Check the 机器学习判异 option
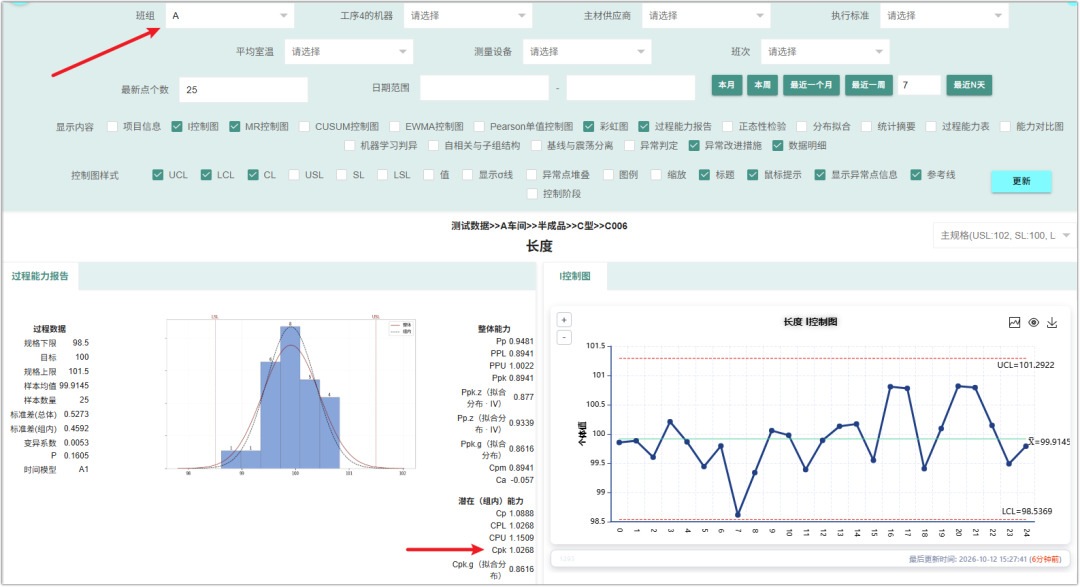Viewport: 1080px width, 587px height. [350, 145]
